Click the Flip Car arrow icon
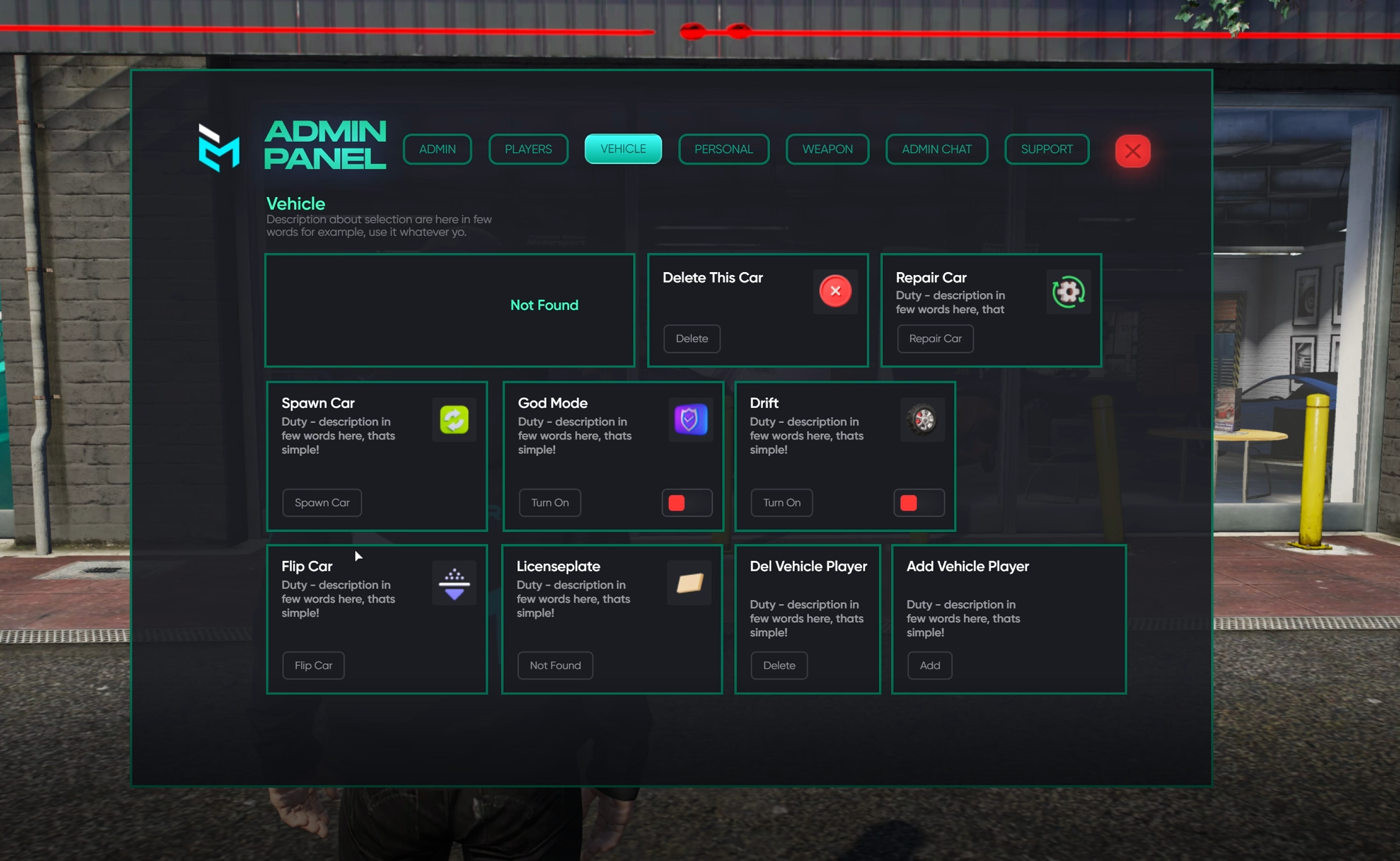The height and width of the screenshot is (861, 1400). (454, 583)
